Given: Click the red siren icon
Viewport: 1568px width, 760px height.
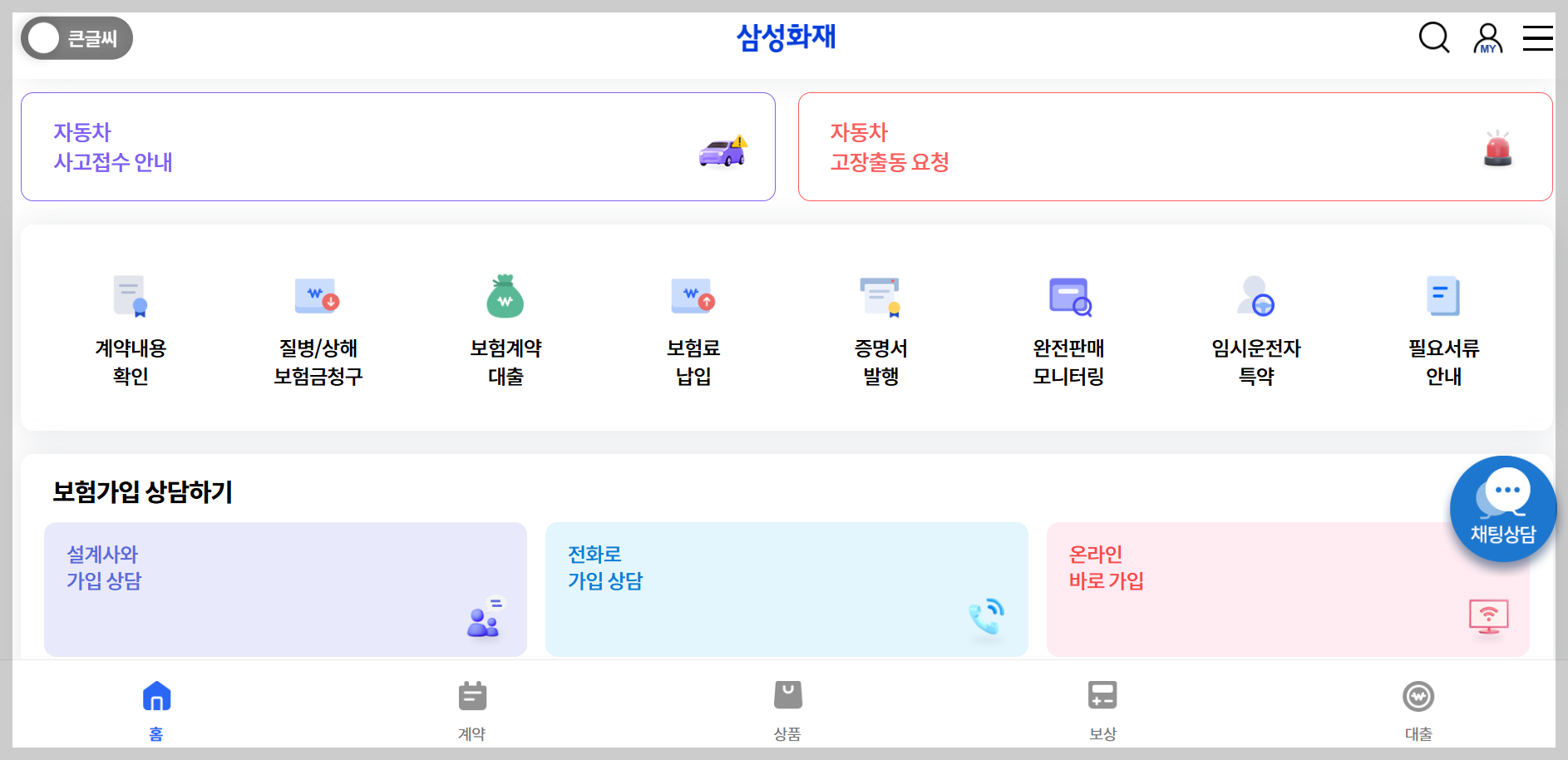Looking at the screenshot, I should [1498, 148].
